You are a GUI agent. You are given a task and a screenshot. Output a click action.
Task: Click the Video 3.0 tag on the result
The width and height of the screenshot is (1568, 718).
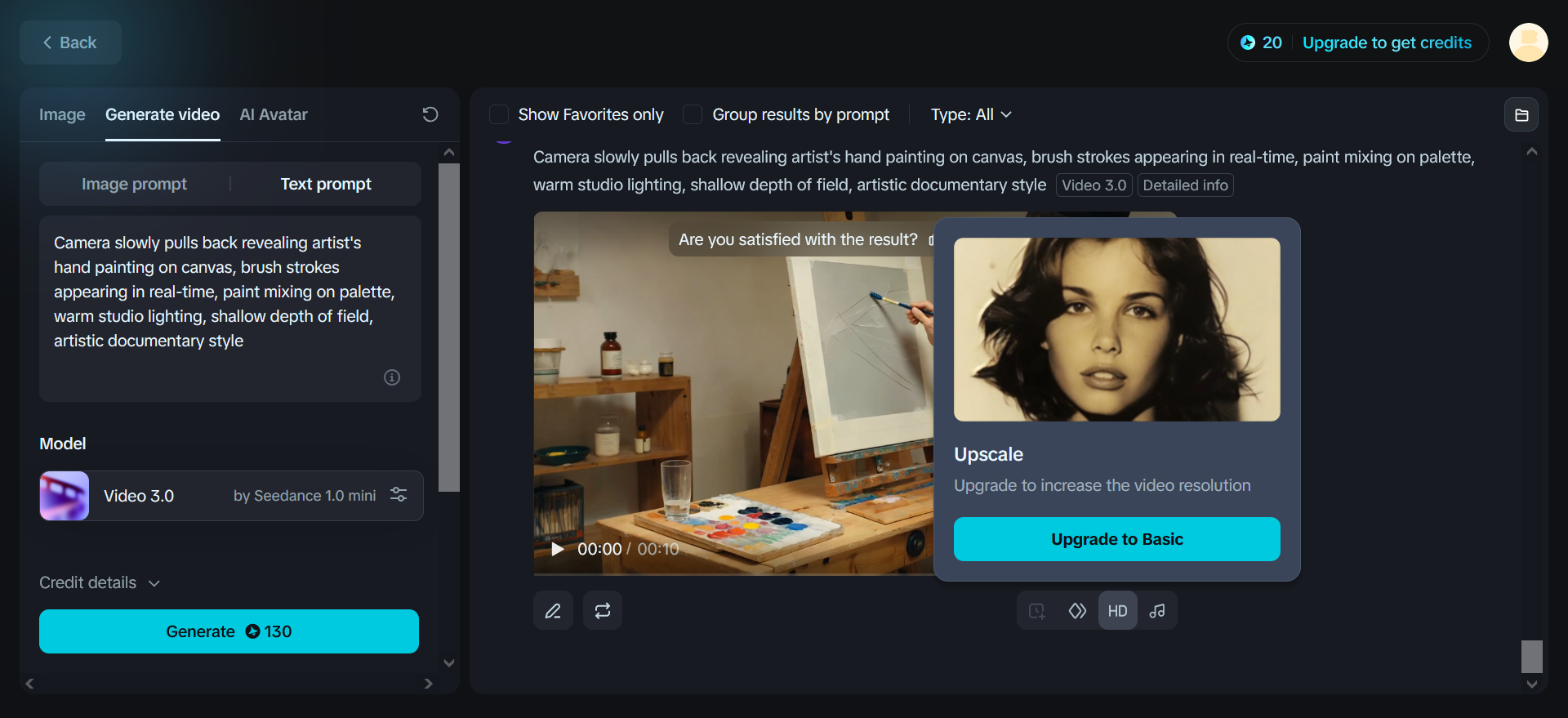[x=1094, y=185]
